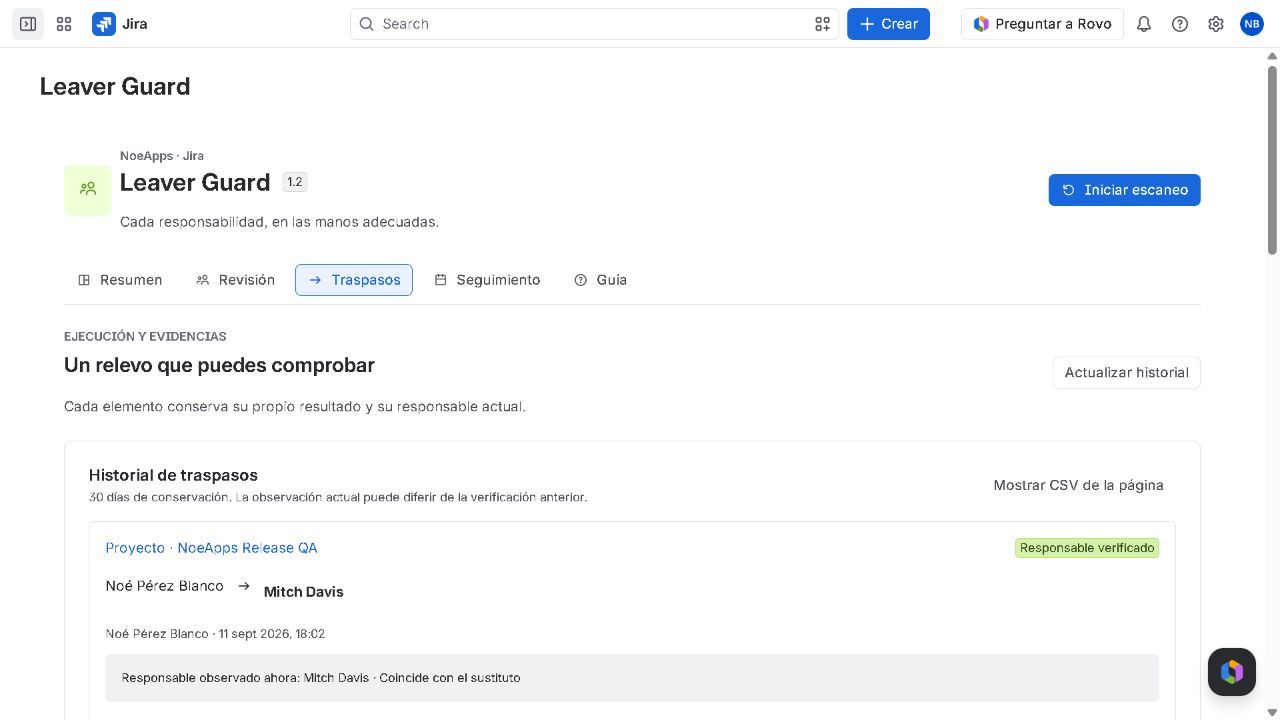
Task: Click the search field apps icon
Action: [x=822, y=24]
